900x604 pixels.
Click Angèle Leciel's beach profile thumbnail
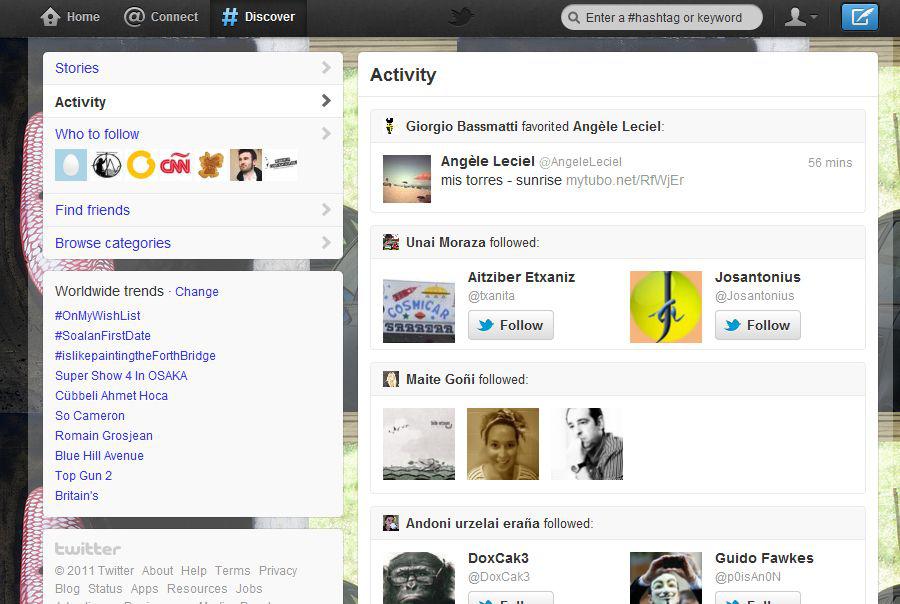pyautogui.click(x=407, y=179)
